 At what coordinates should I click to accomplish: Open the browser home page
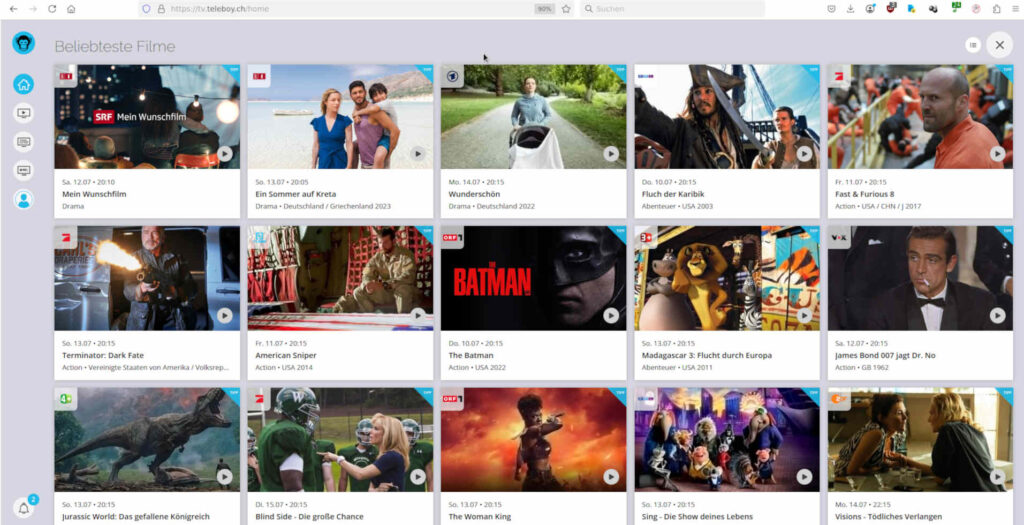71,8
